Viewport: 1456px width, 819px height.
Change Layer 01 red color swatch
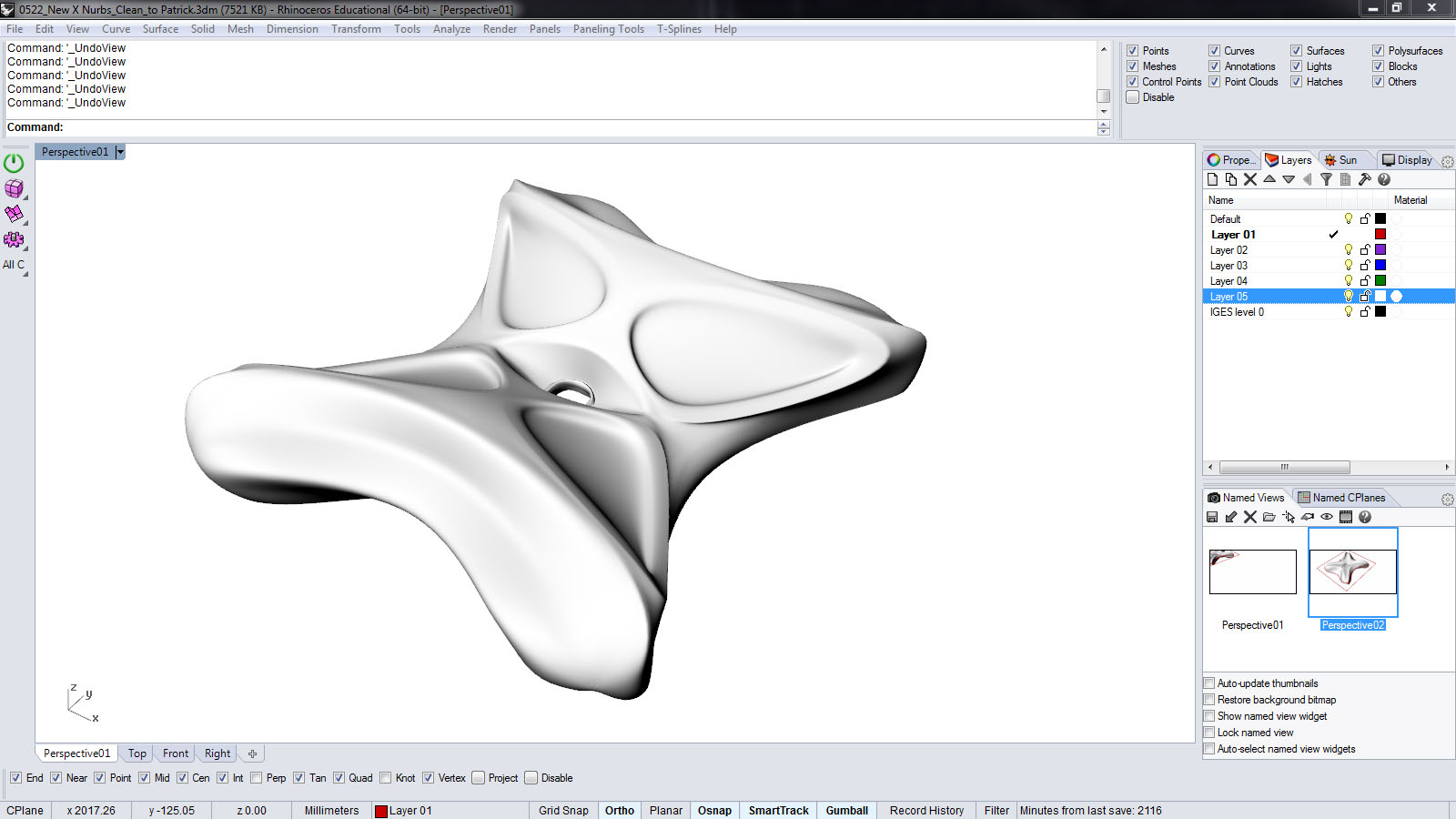[x=1380, y=234]
